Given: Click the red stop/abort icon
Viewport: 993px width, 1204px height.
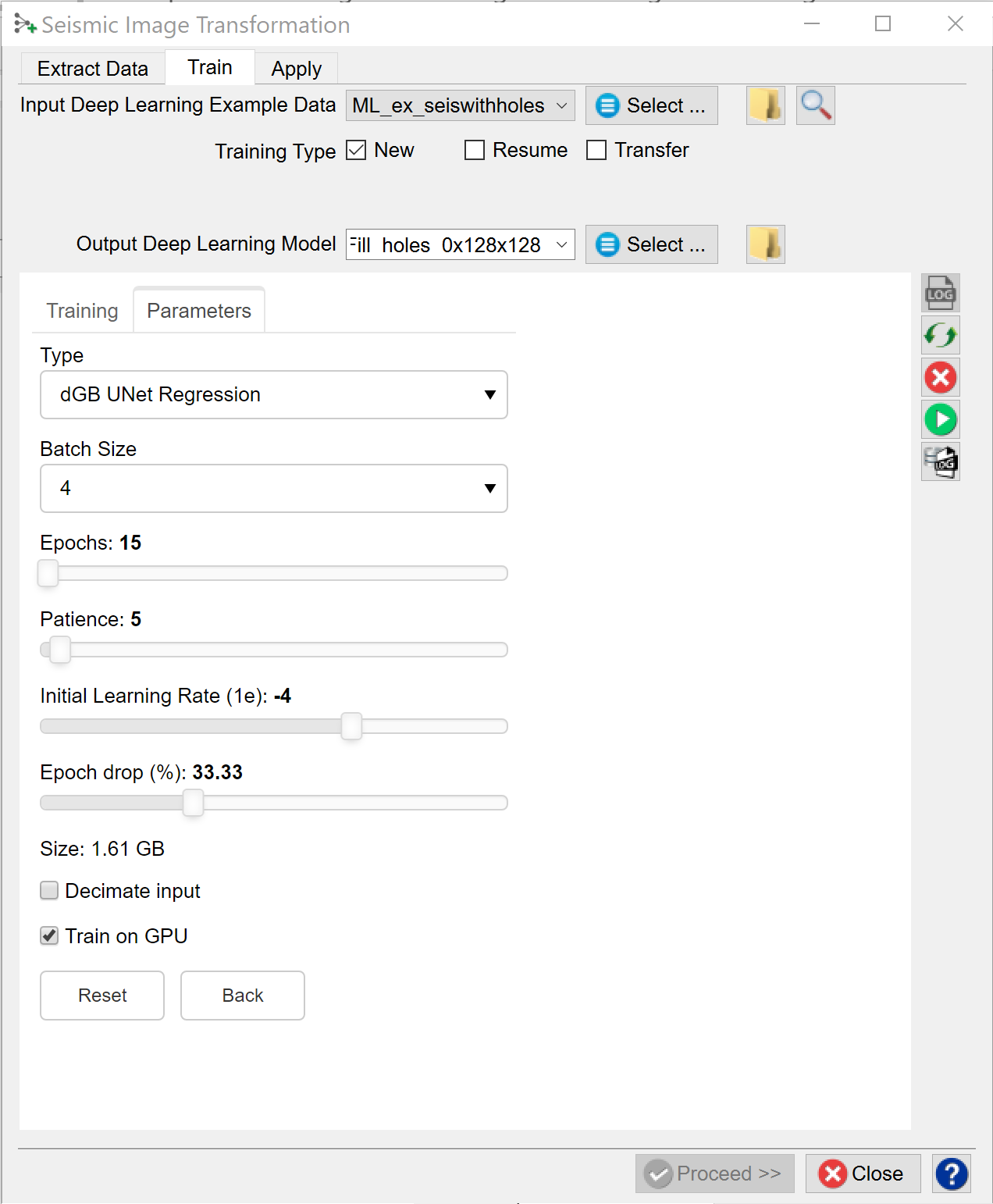Looking at the screenshot, I should 940,378.
